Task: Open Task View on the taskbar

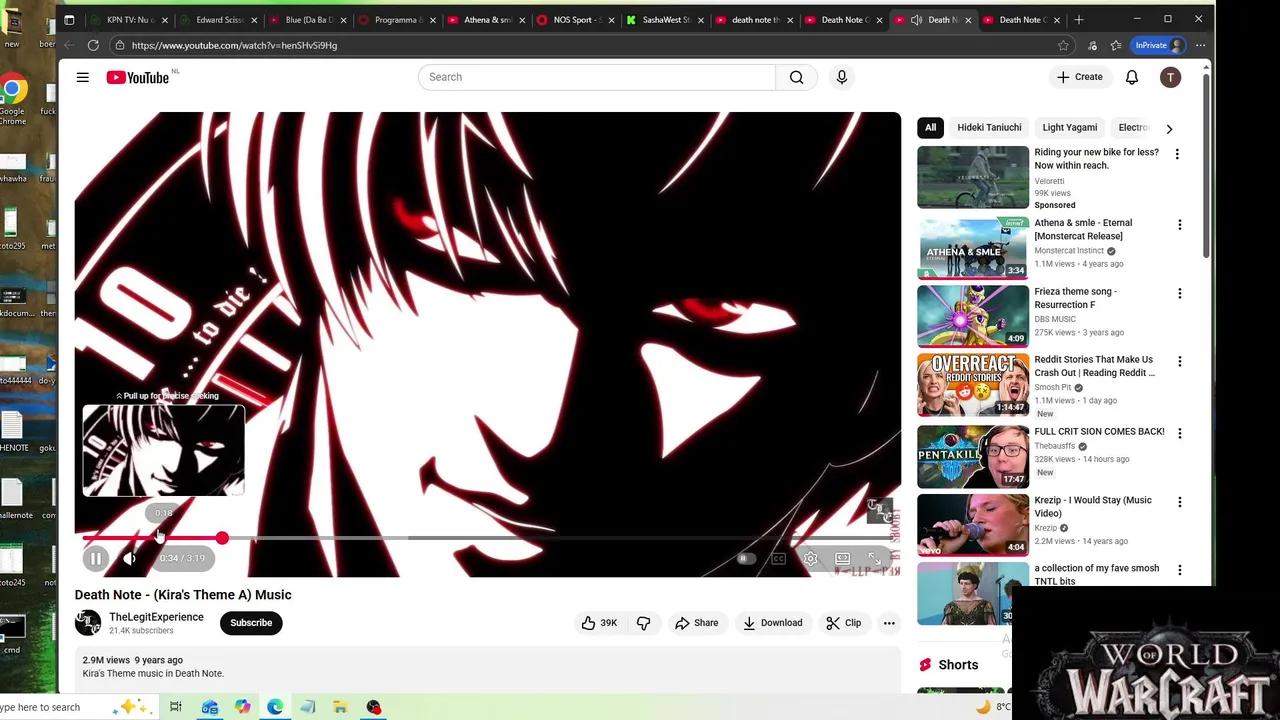Action: tap(175, 707)
